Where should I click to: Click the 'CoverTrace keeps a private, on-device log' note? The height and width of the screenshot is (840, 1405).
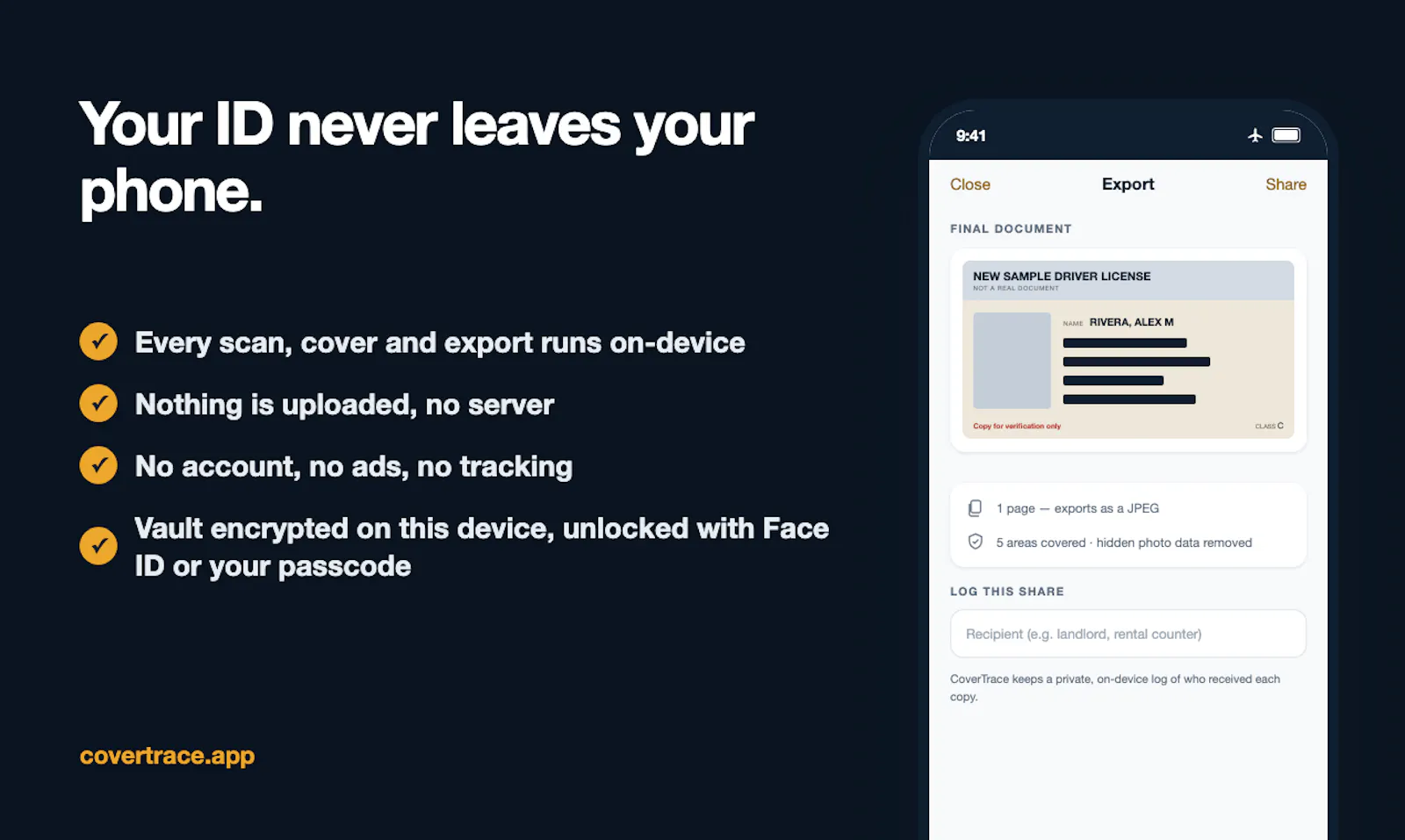(x=1115, y=687)
